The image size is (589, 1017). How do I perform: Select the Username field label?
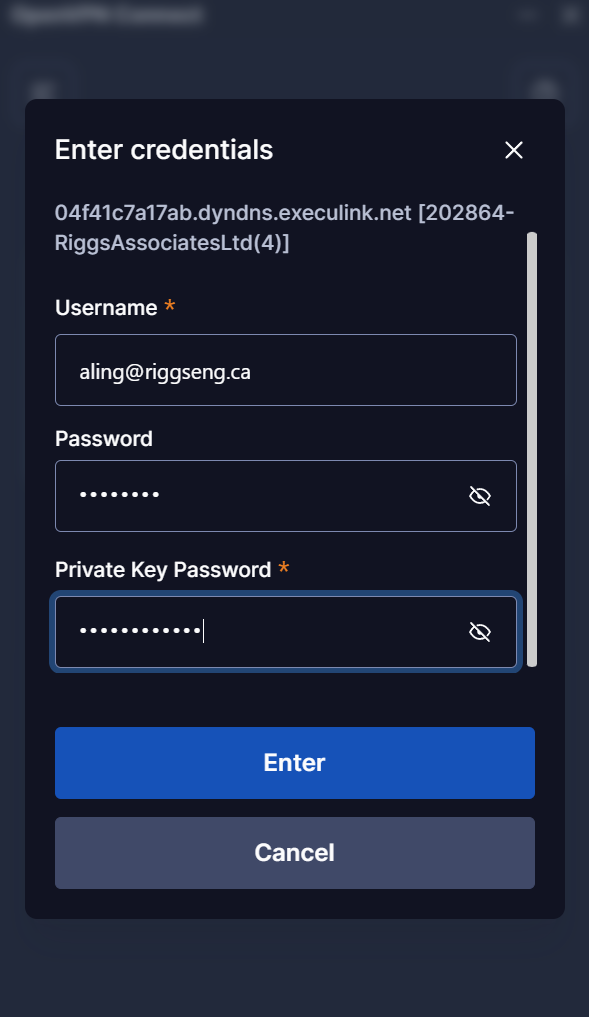[x=106, y=307]
